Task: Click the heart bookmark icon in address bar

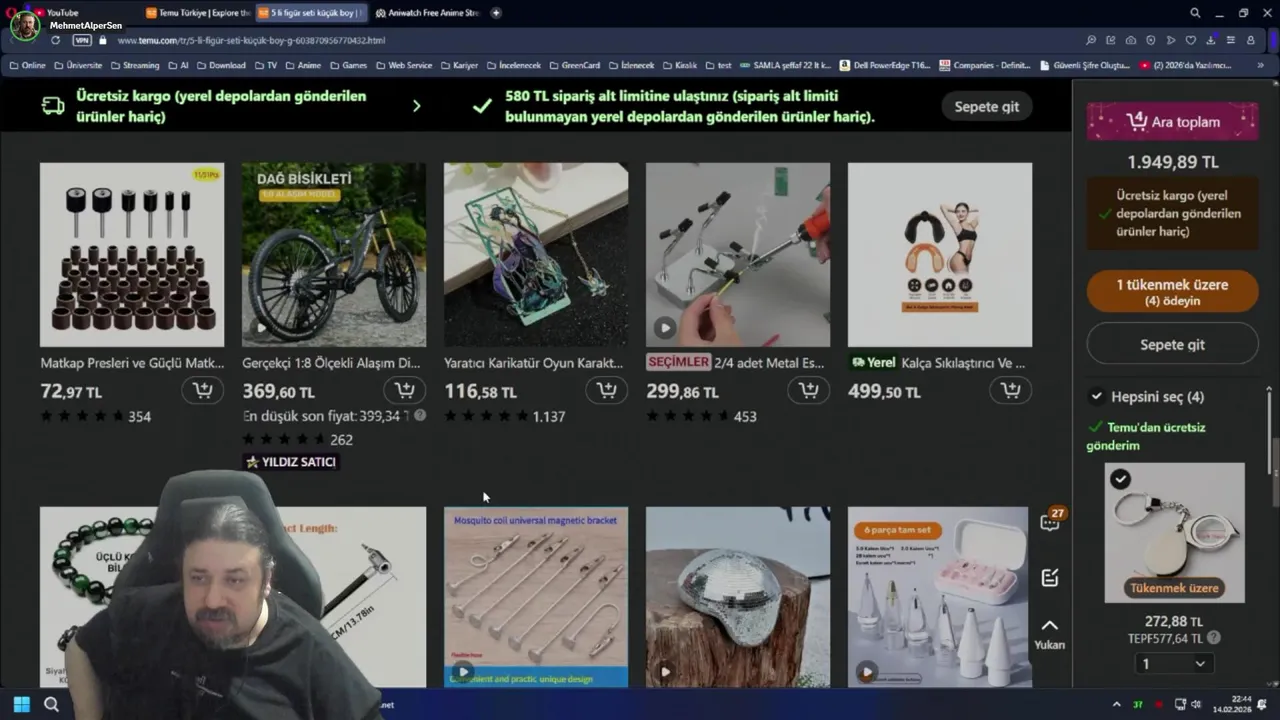Action: pyautogui.click(x=1190, y=40)
